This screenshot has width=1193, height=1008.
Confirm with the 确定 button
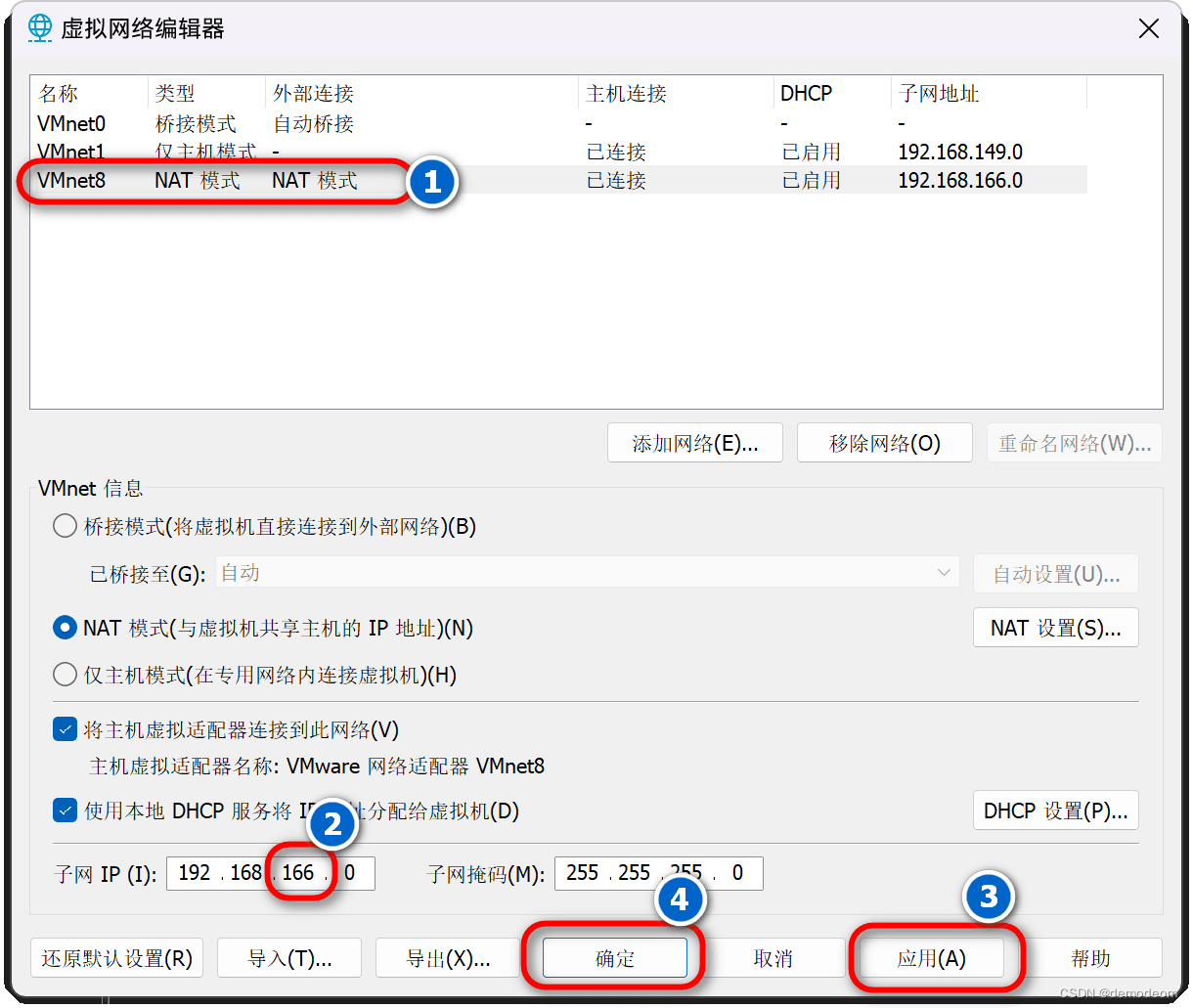[615, 958]
